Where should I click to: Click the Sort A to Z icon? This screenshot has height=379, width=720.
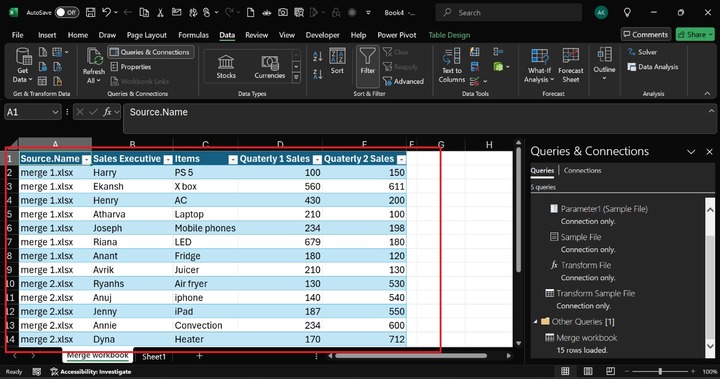point(317,57)
